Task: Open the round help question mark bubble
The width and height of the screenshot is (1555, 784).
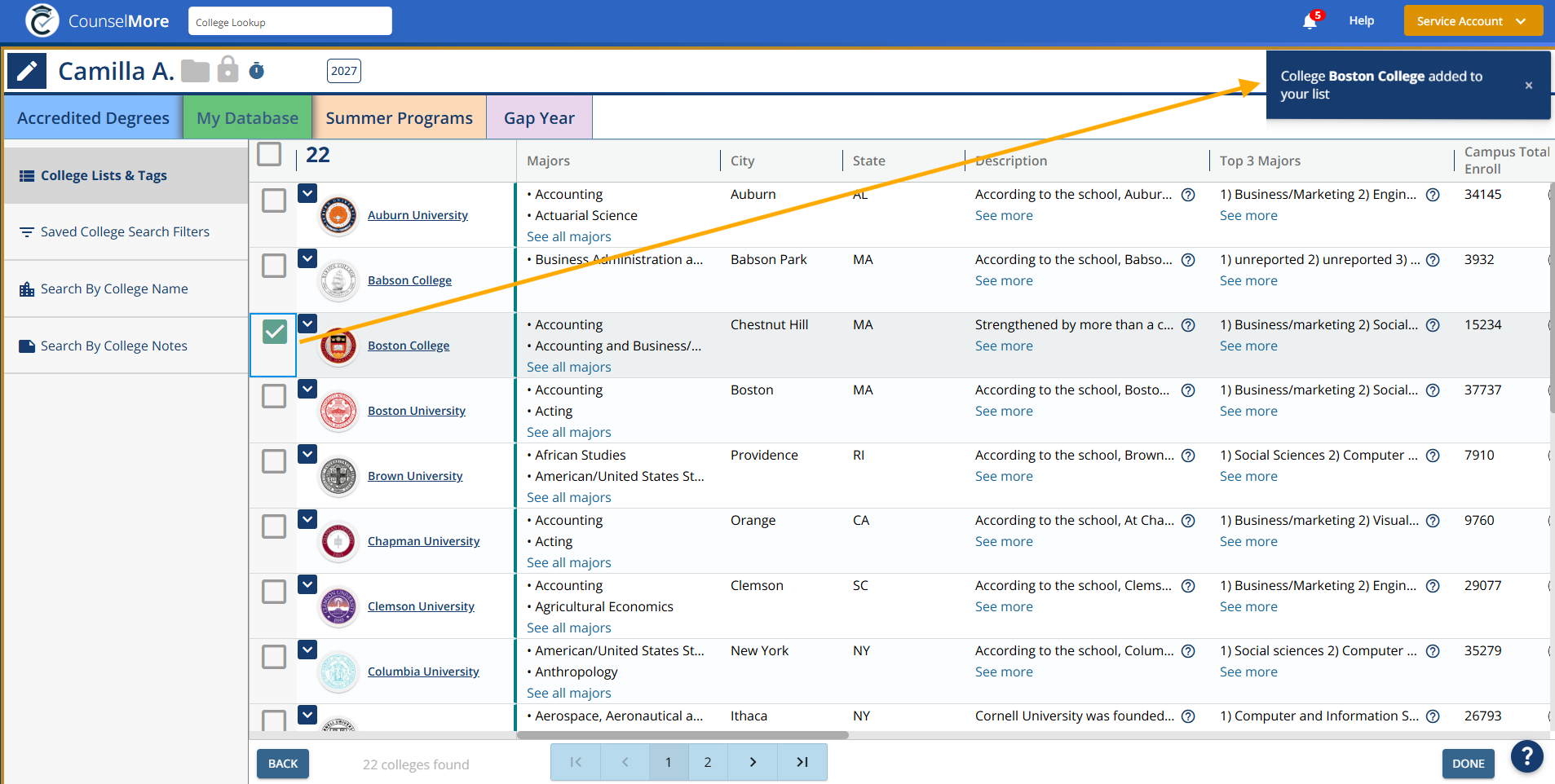Action: [1526, 756]
